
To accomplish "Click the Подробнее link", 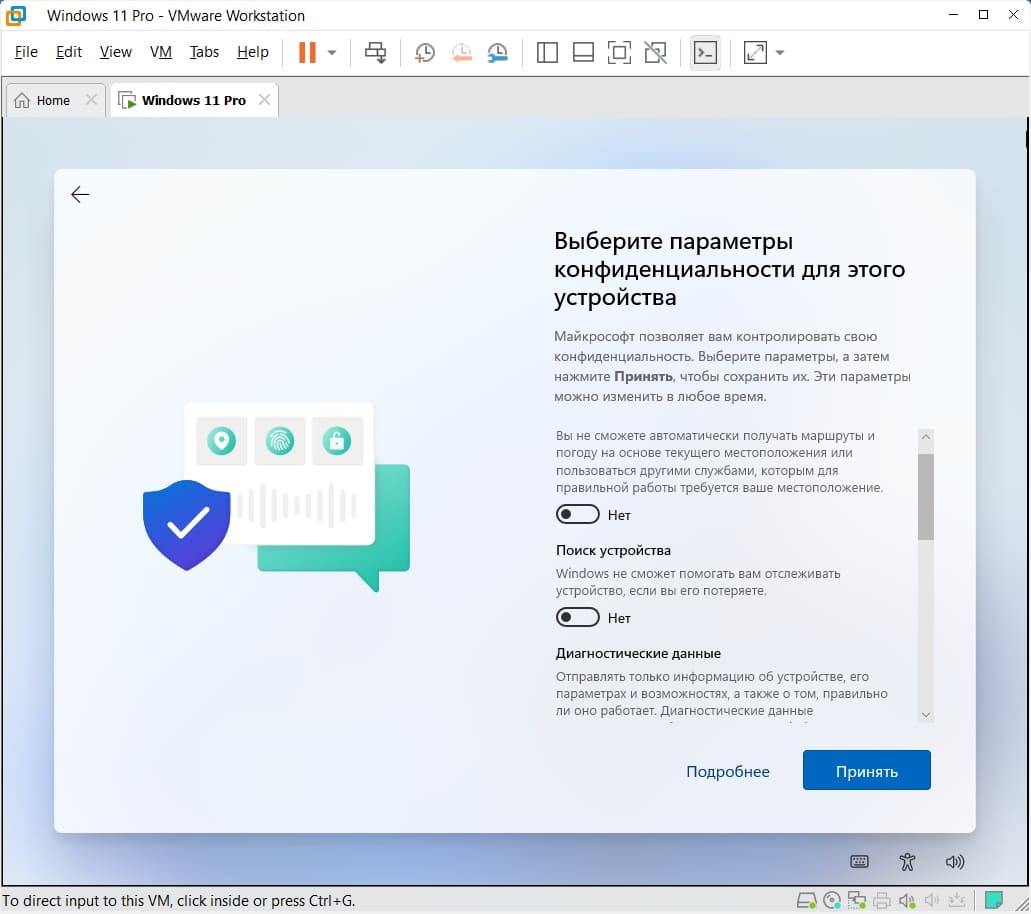I will point(728,771).
